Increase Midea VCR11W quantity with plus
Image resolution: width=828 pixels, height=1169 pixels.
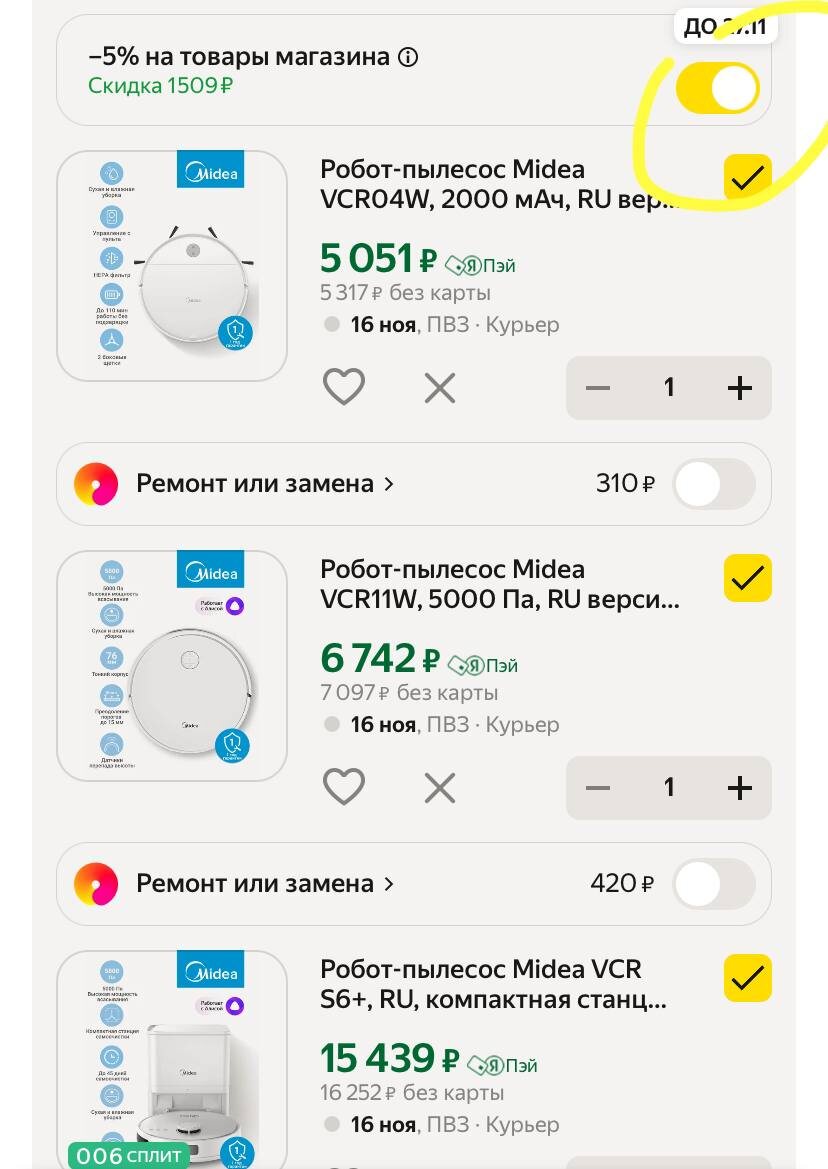click(739, 787)
